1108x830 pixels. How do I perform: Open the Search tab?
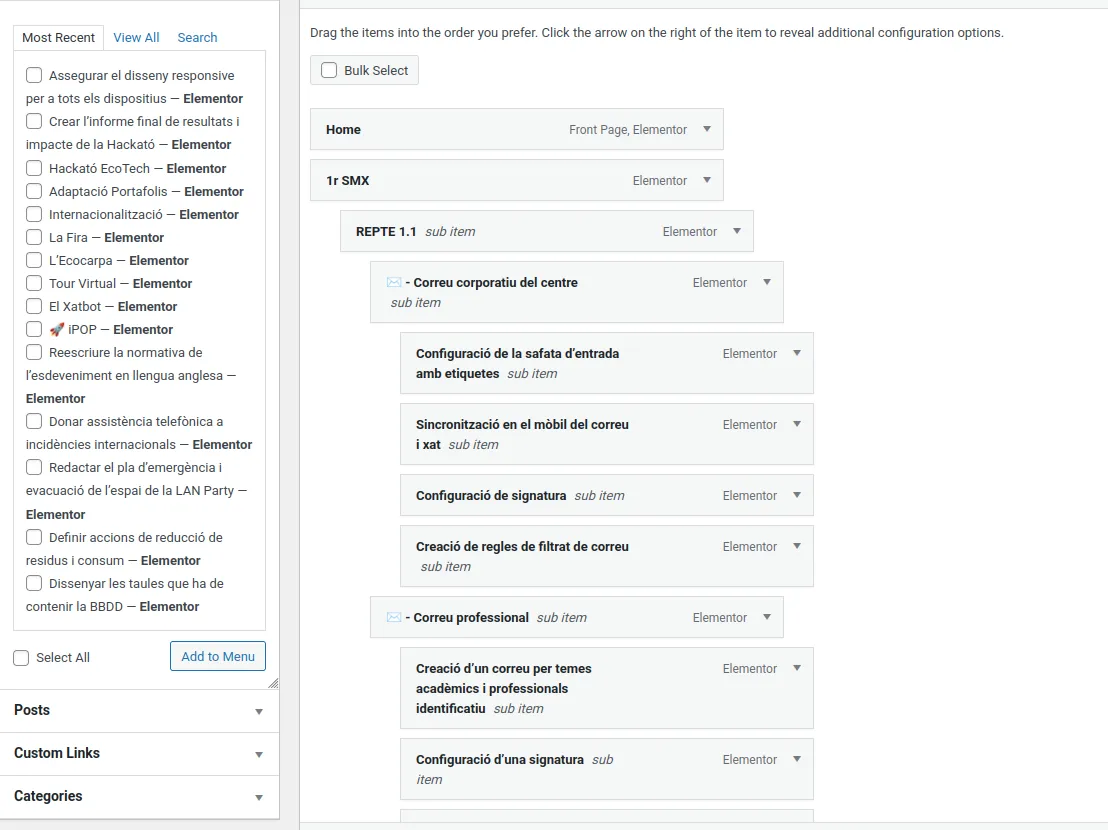coord(197,38)
